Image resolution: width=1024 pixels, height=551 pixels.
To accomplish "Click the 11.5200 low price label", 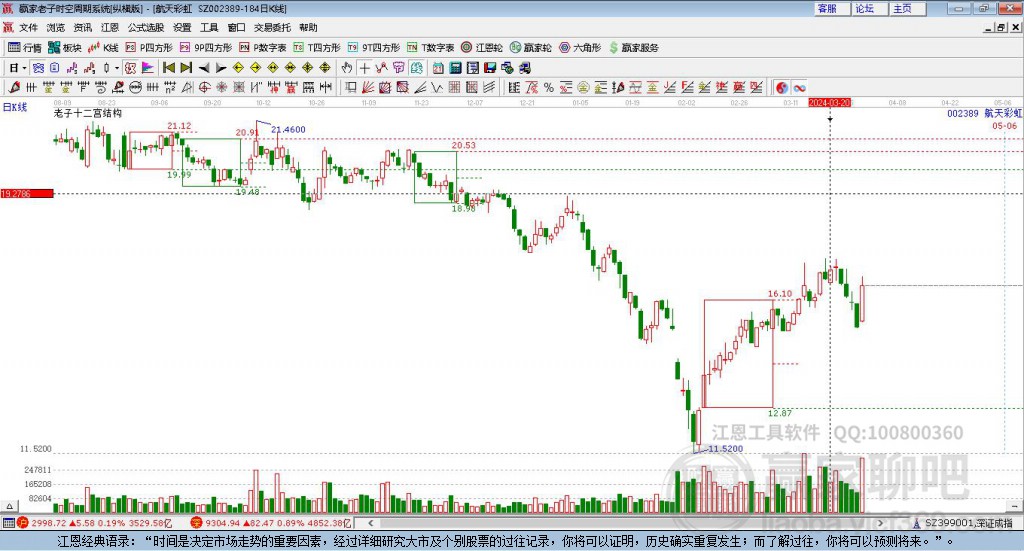I will coord(726,449).
